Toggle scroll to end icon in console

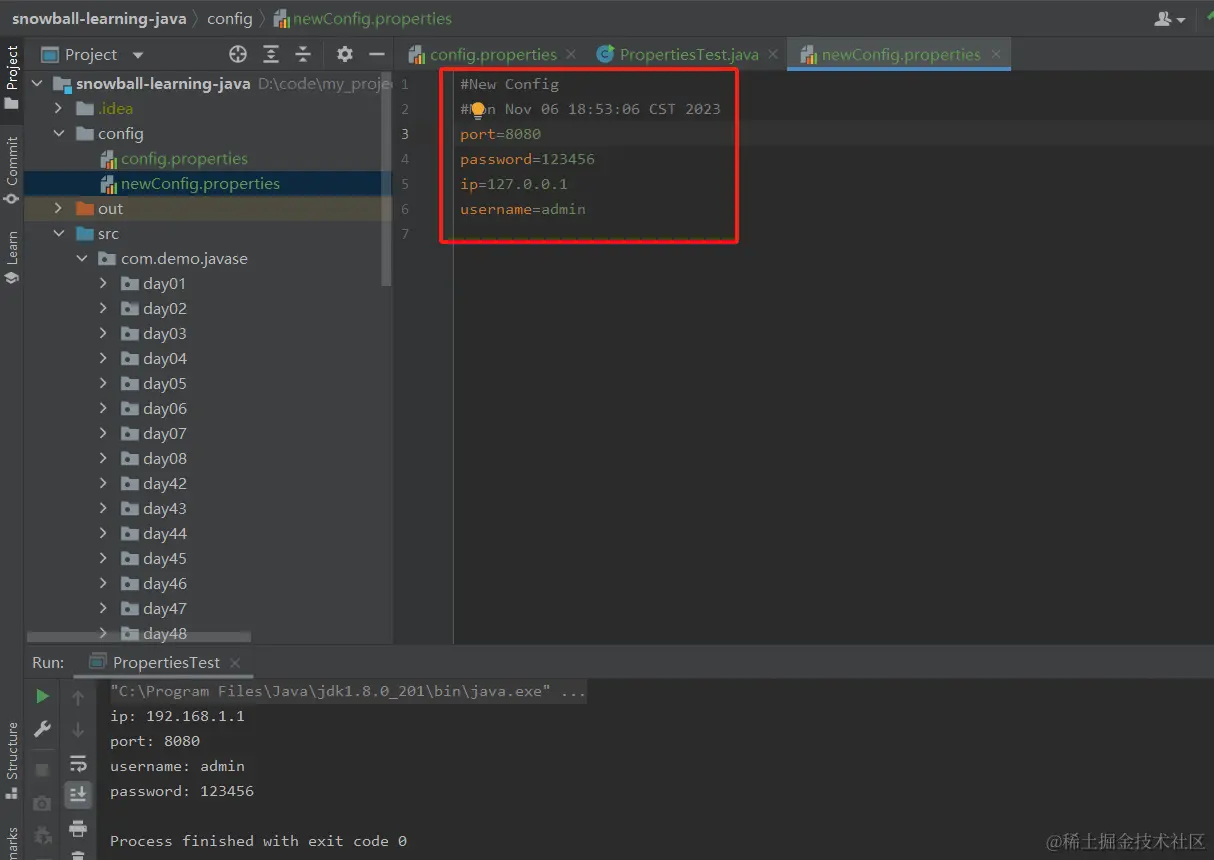point(78,795)
